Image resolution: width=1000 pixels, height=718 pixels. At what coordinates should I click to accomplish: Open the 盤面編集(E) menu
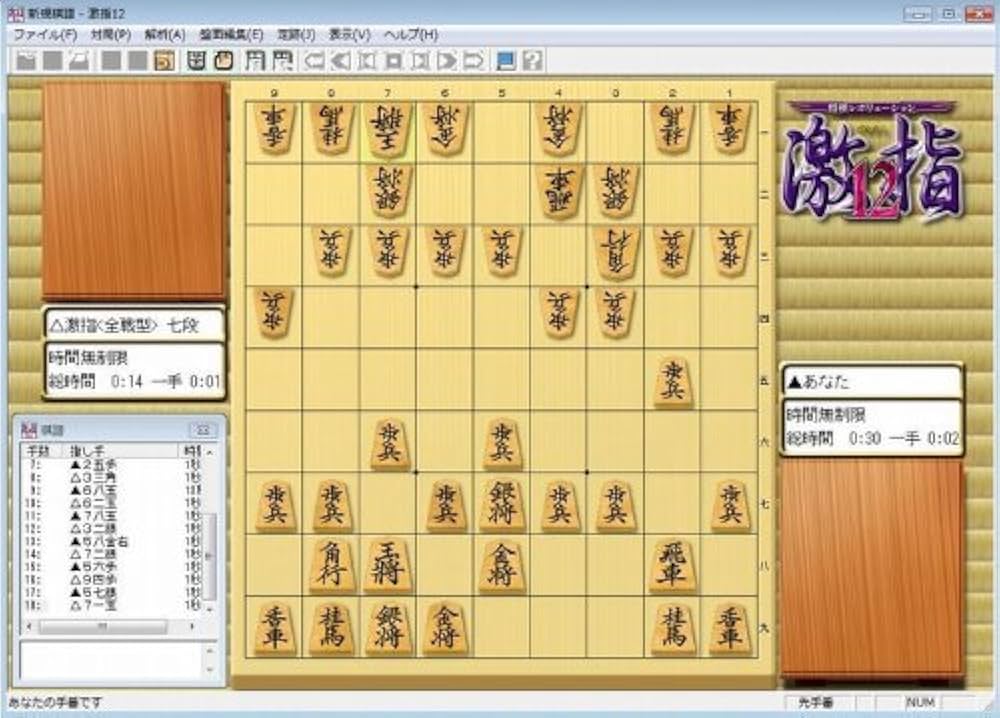[231, 34]
